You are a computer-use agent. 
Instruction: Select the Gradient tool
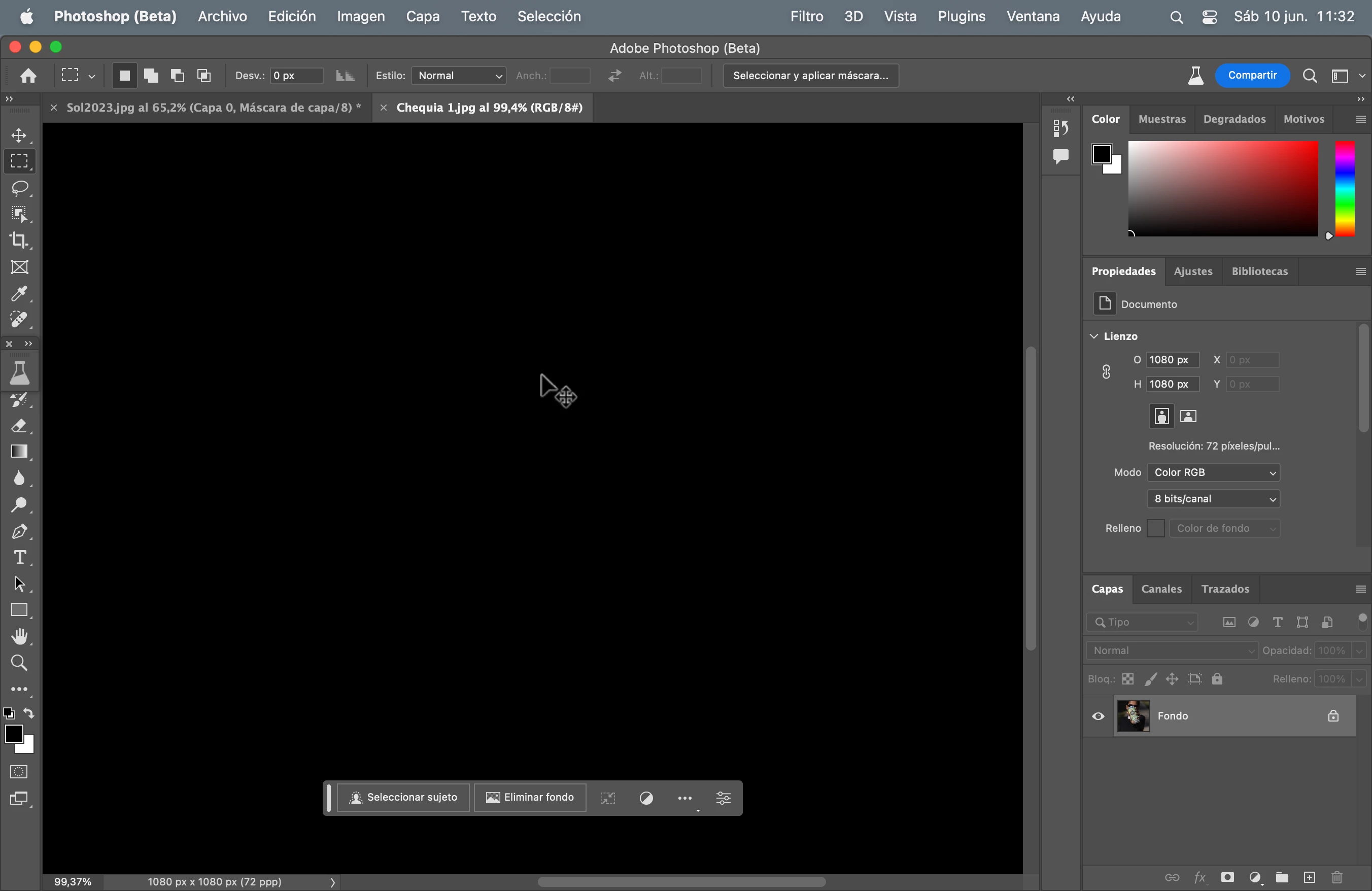point(20,451)
